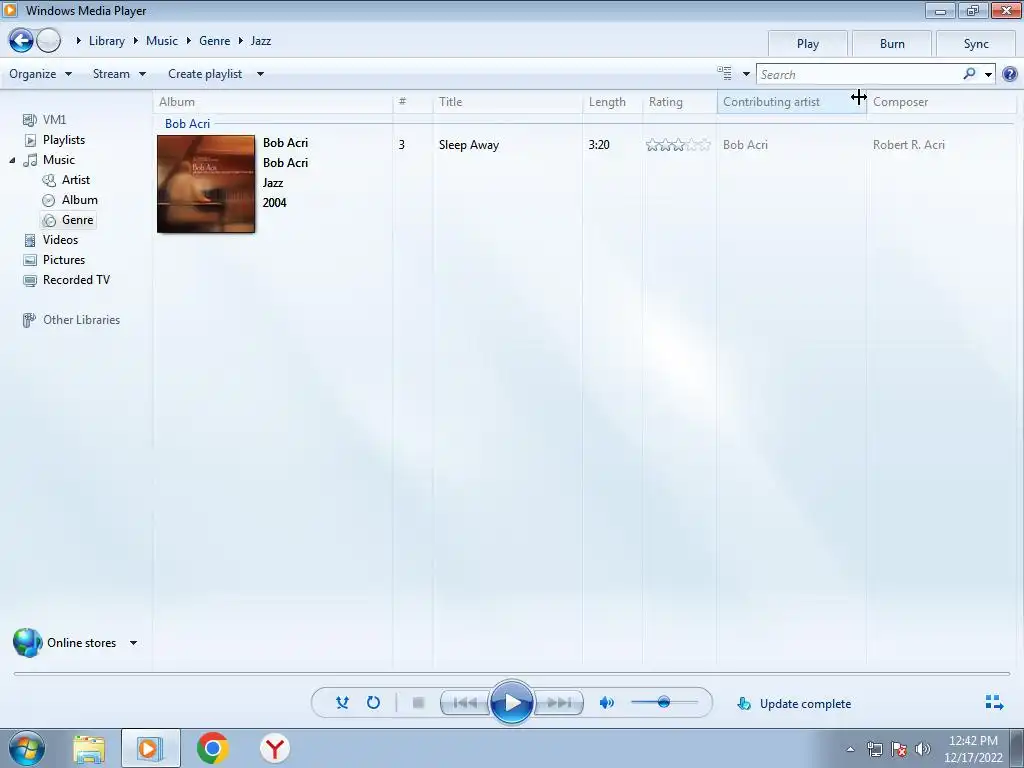Screen dimensions: 1024x768
Task: Sort by the Contributing artist header
Action: coord(792,102)
